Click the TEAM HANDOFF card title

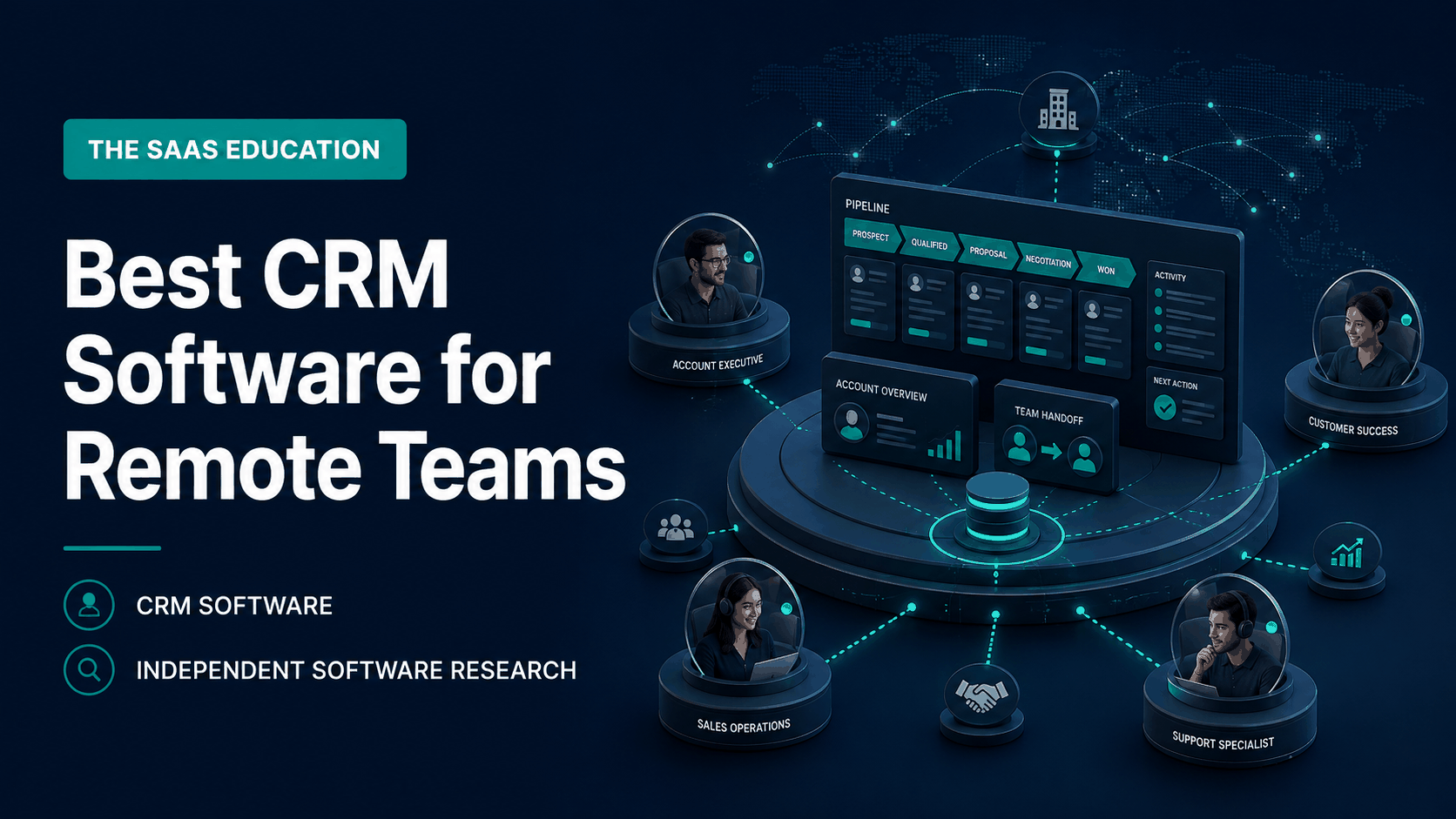[x=1048, y=415]
